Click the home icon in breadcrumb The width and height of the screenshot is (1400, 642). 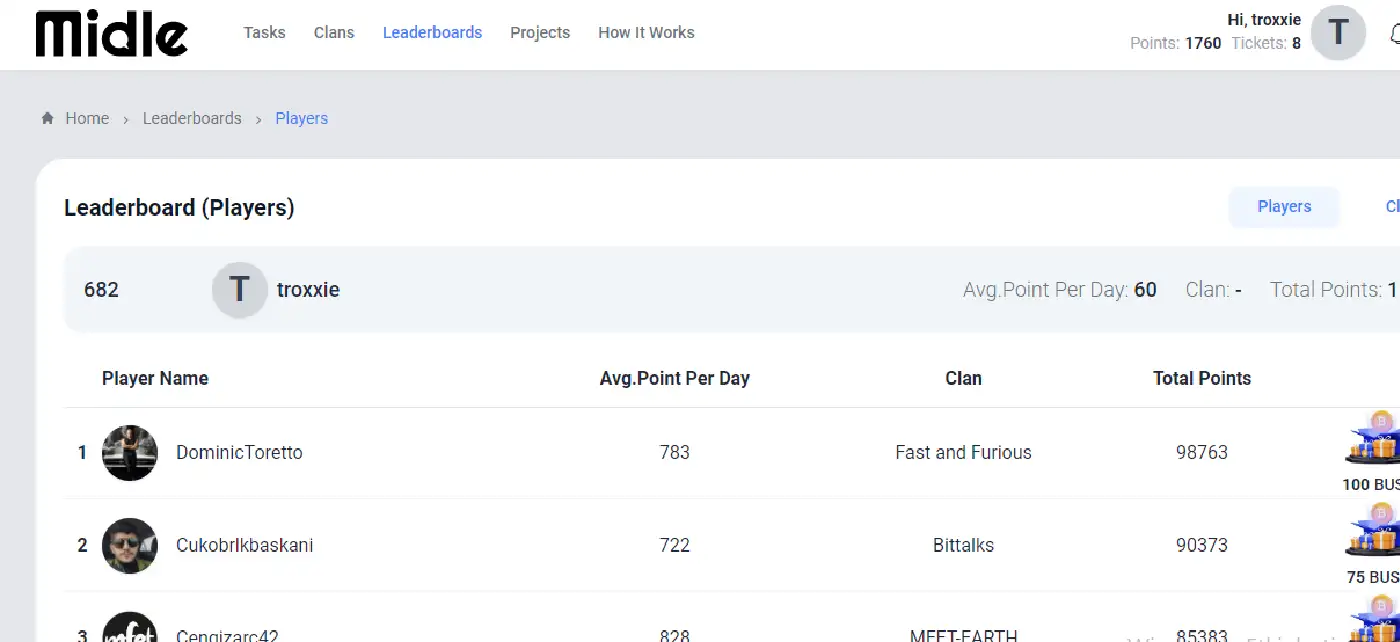pyautogui.click(x=47, y=118)
